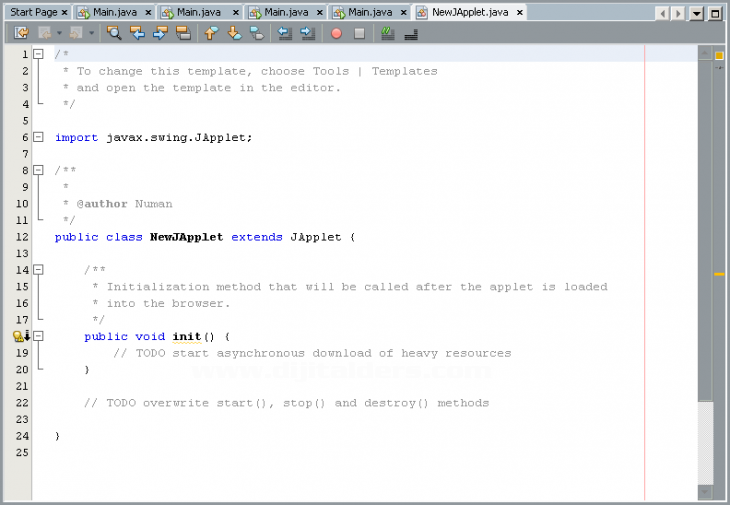The height and width of the screenshot is (505, 730).
Task: Collapse the init() method fold
Action: point(38,336)
